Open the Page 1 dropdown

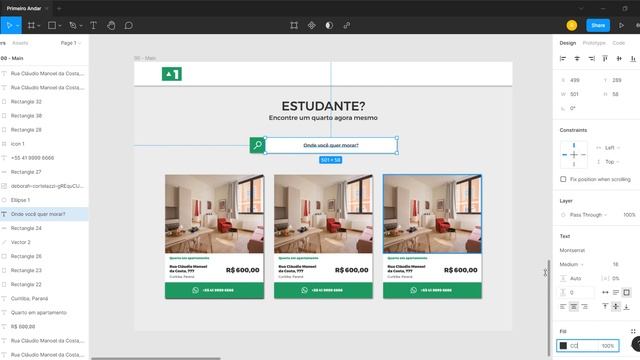point(71,43)
